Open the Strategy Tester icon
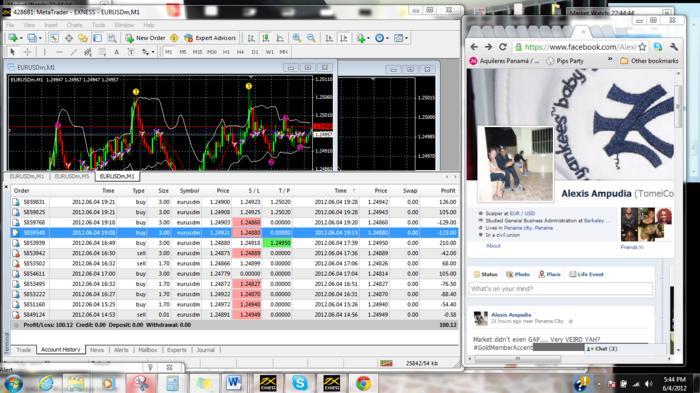The width and height of the screenshot is (700, 393). 112,38
